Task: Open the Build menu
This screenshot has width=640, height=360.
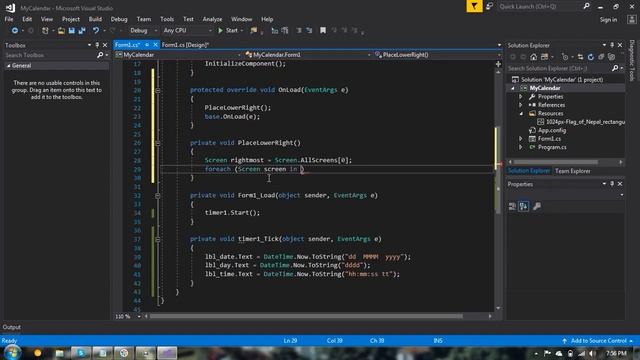Action: (95, 19)
